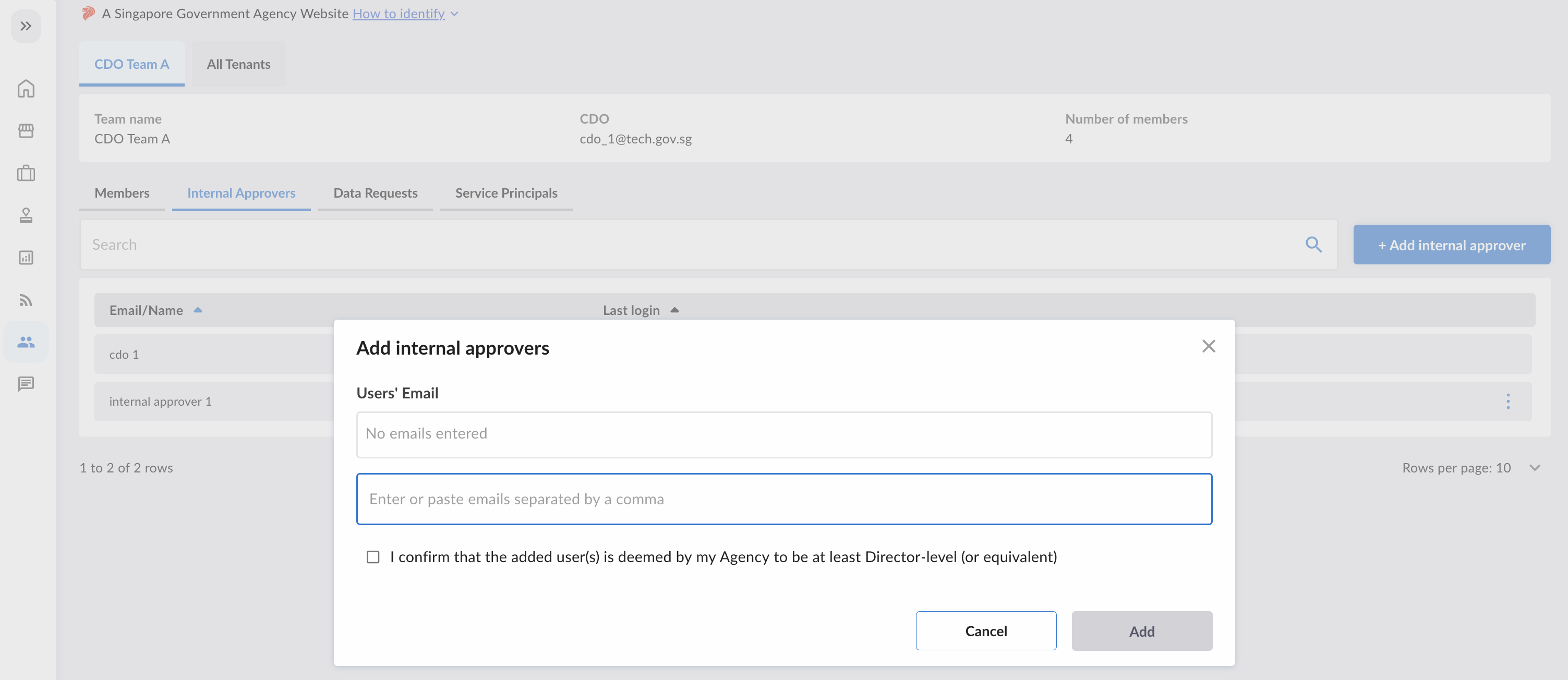Expand the sidebar with double chevron icon
1568x680 pixels.
pyautogui.click(x=26, y=26)
